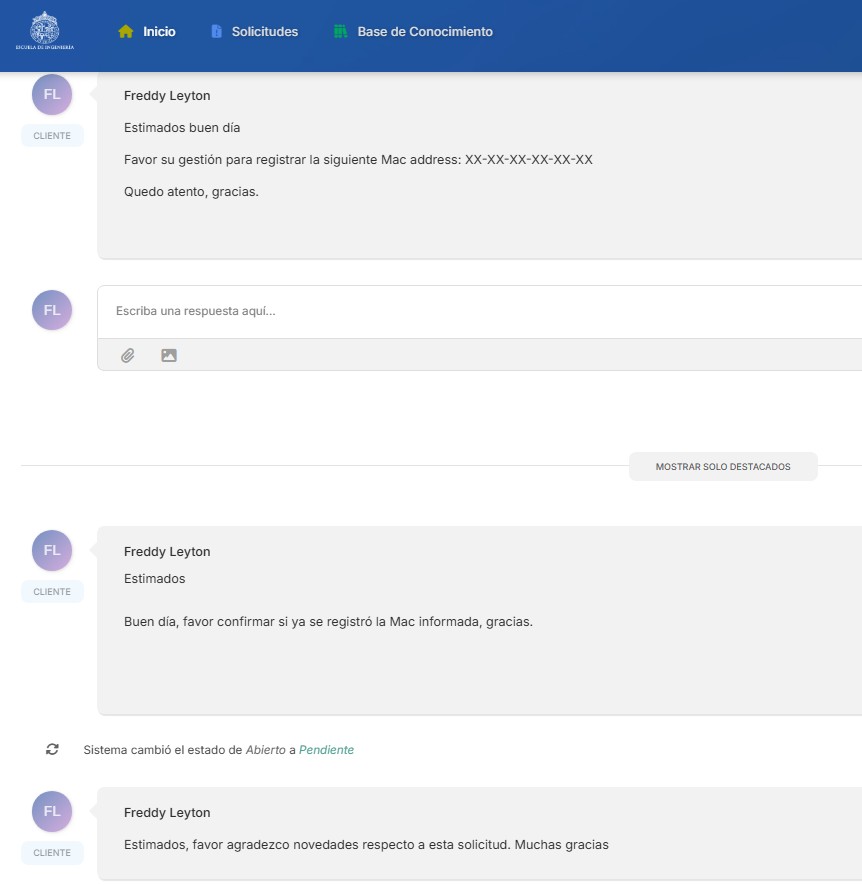Toggle Mostrar Solo Destacados filter

[x=723, y=467]
